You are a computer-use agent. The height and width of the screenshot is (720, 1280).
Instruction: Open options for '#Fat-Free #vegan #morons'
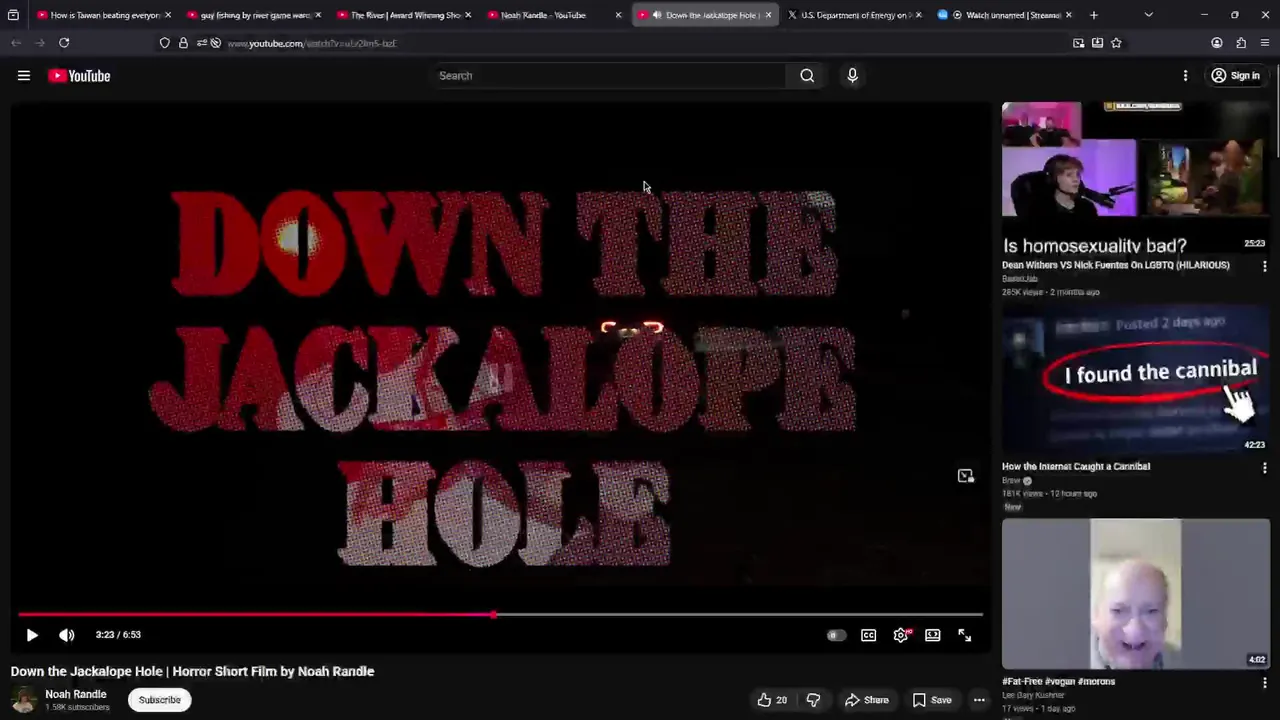pos(1265,682)
